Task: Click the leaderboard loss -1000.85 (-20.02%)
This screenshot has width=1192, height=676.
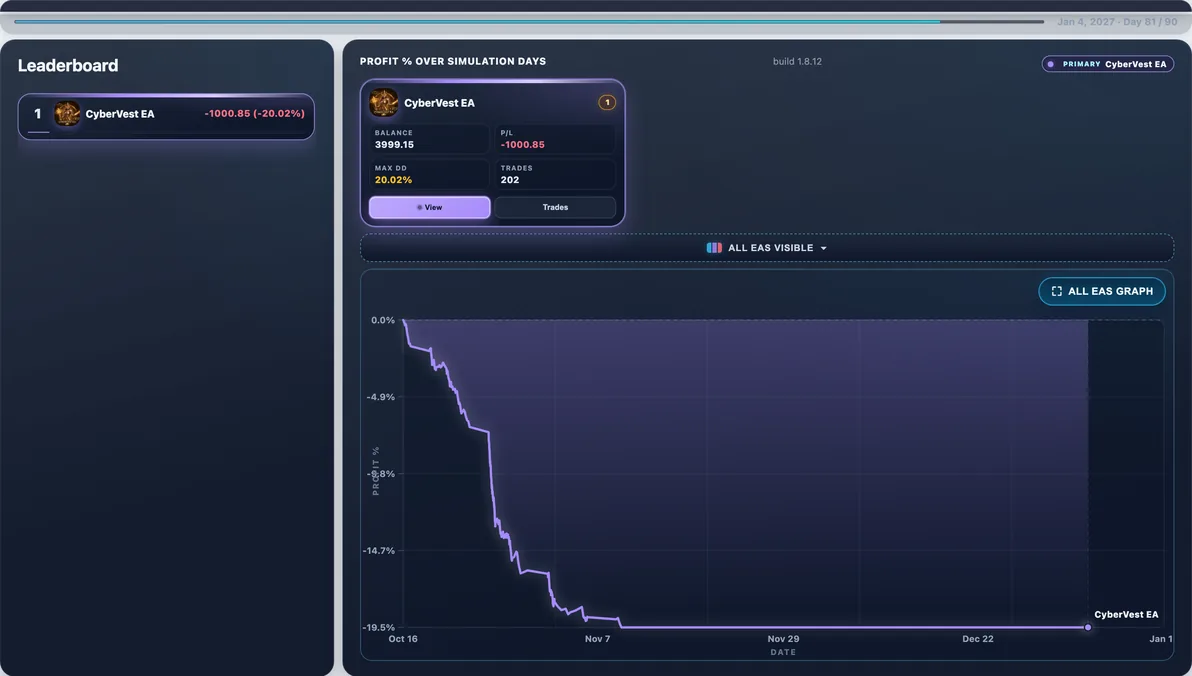Action: pyautogui.click(x=255, y=113)
